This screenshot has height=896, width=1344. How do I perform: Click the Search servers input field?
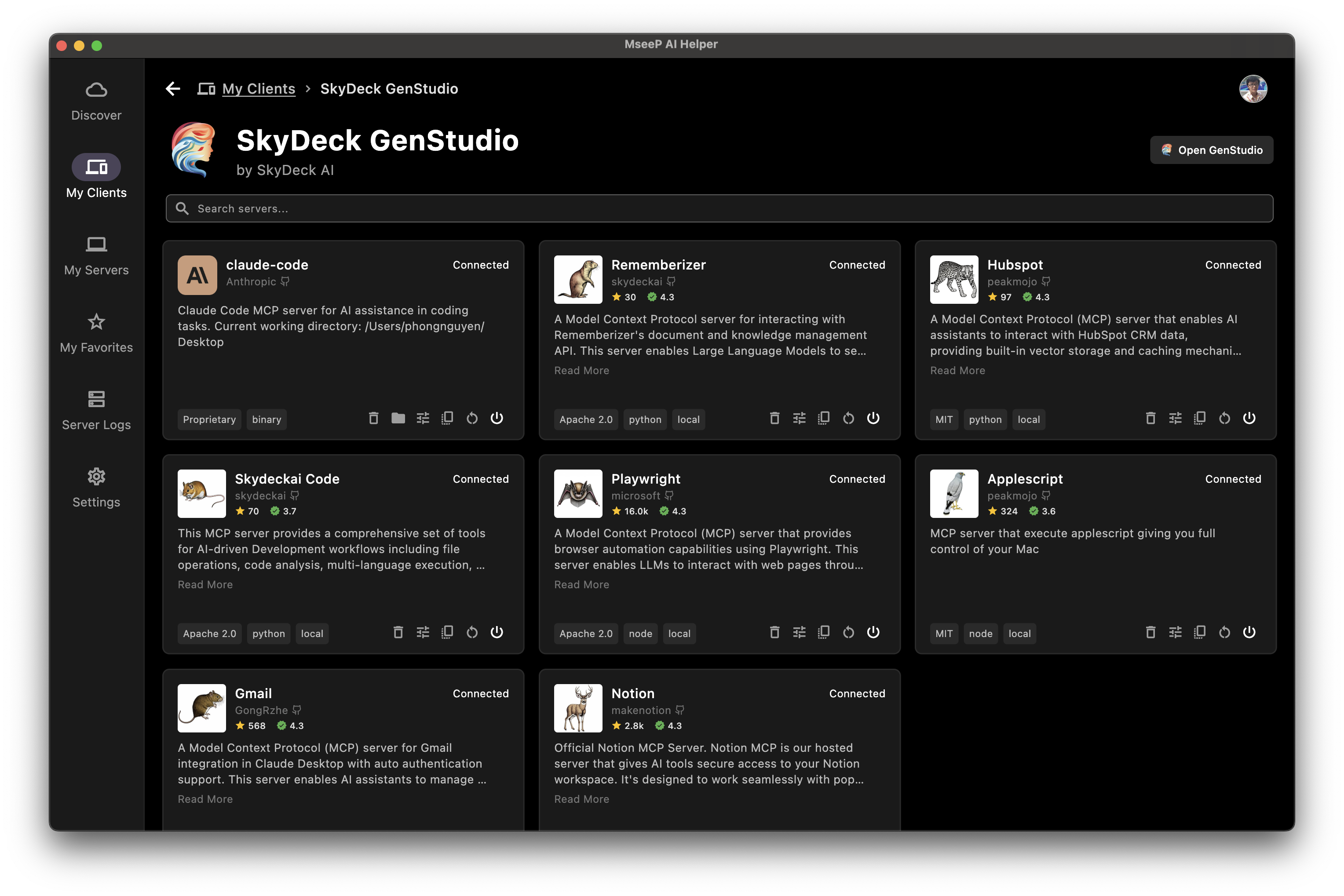(x=719, y=208)
